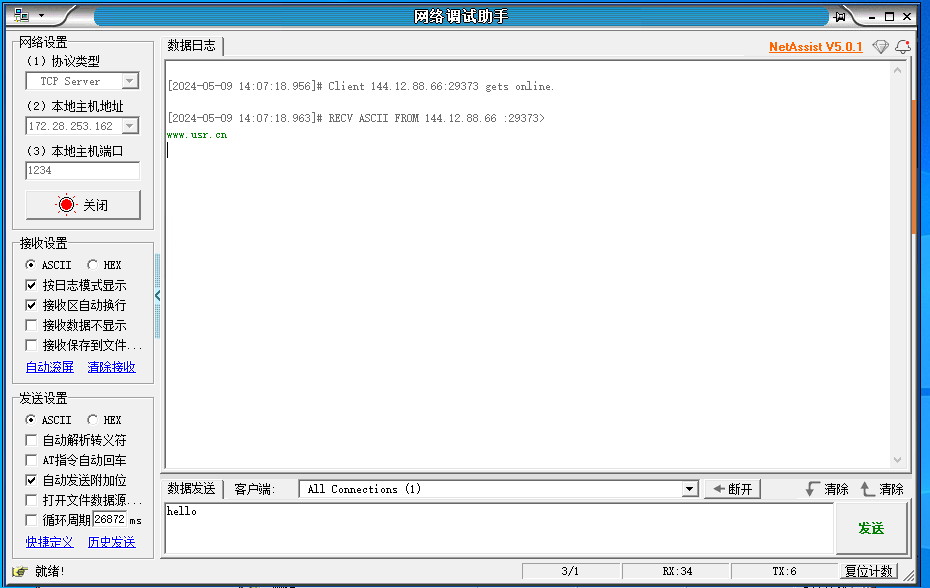The width and height of the screenshot is (930, 588).
Task: Select ASCII receive mode
Action: (x=30, y=265)
